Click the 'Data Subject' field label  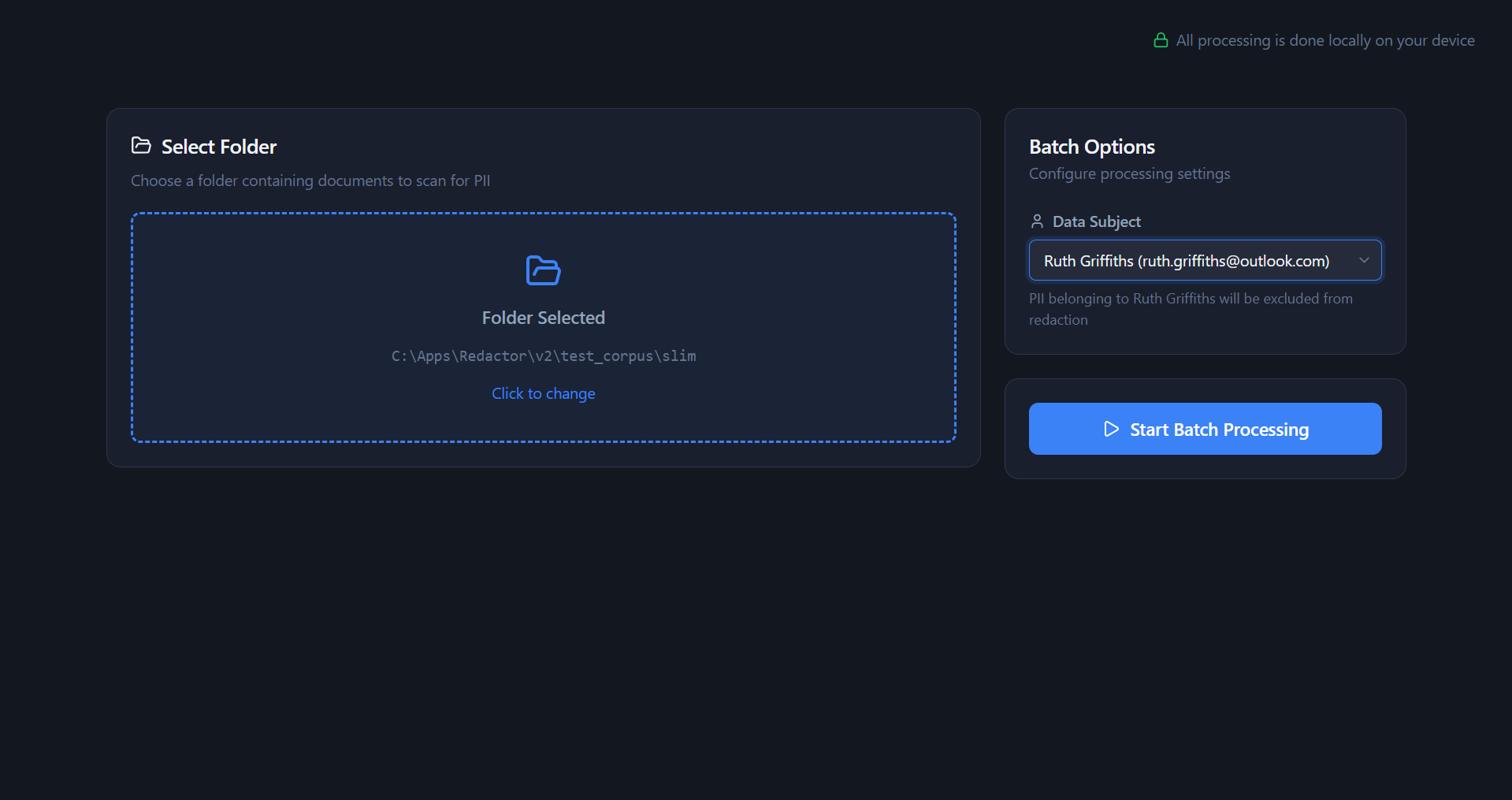point(1096,221)
